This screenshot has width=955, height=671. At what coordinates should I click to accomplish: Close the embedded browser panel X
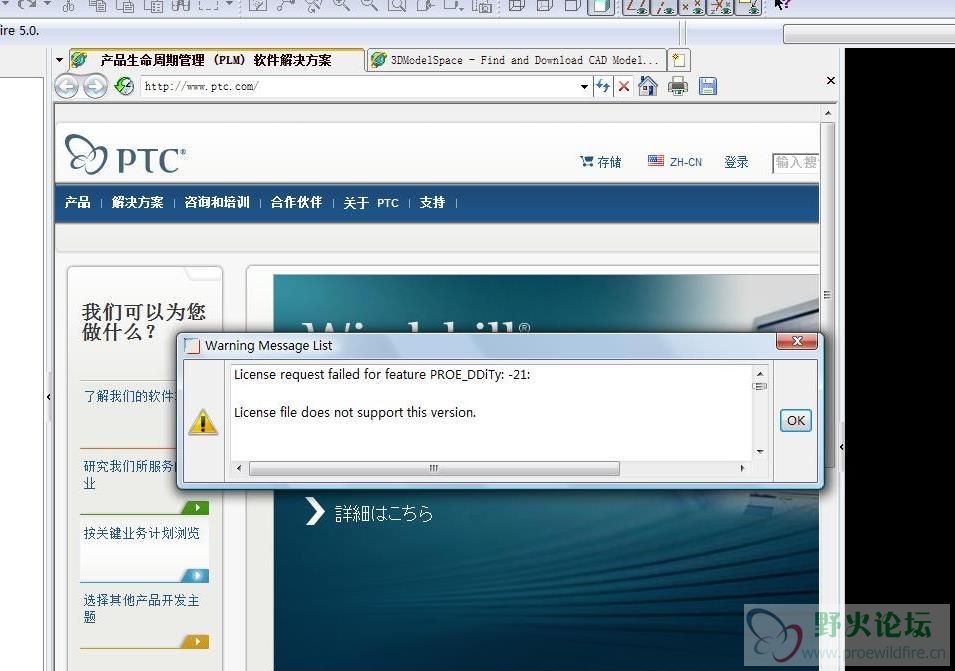[831, 80]
